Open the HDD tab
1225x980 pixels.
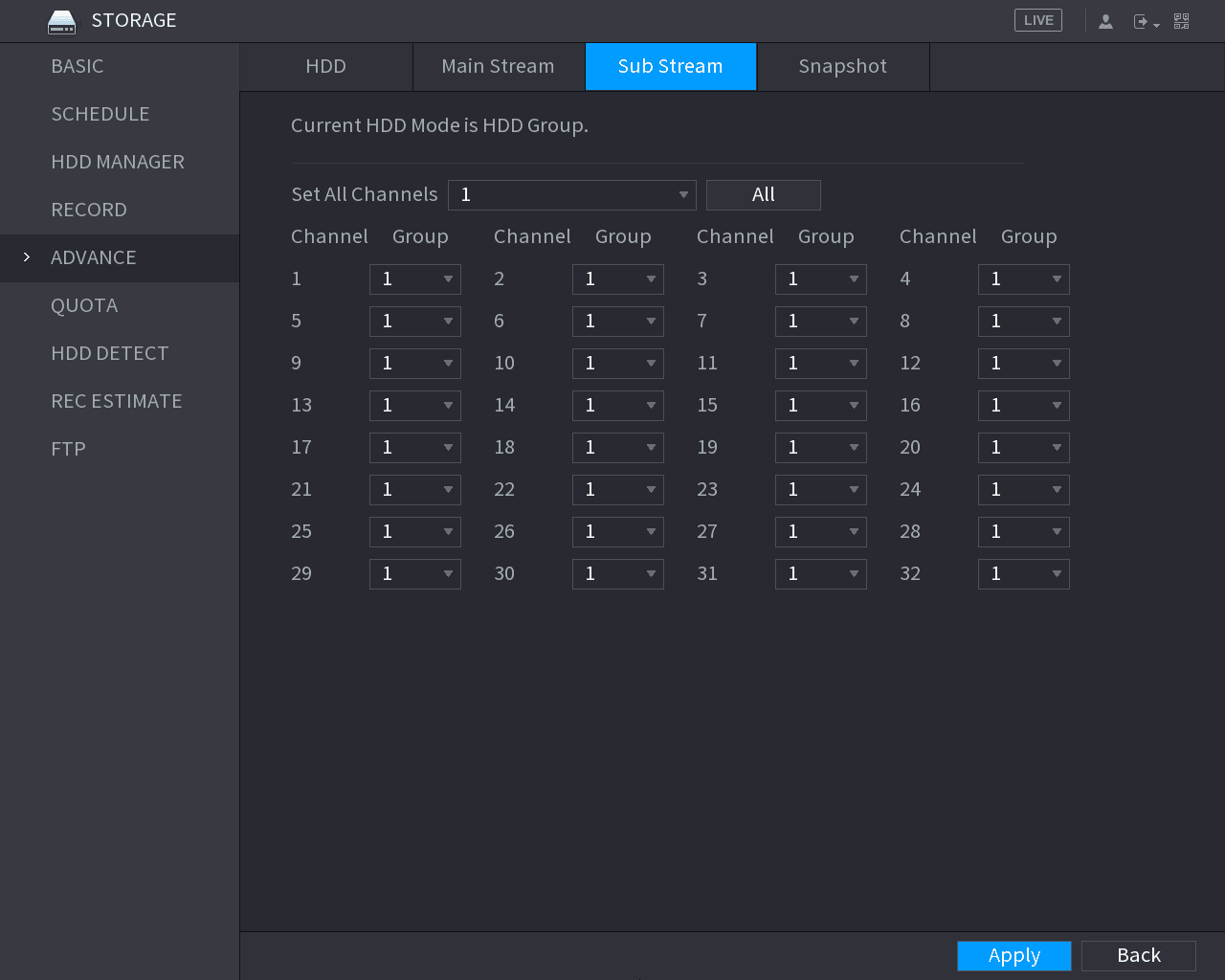(x=326, y=66)
